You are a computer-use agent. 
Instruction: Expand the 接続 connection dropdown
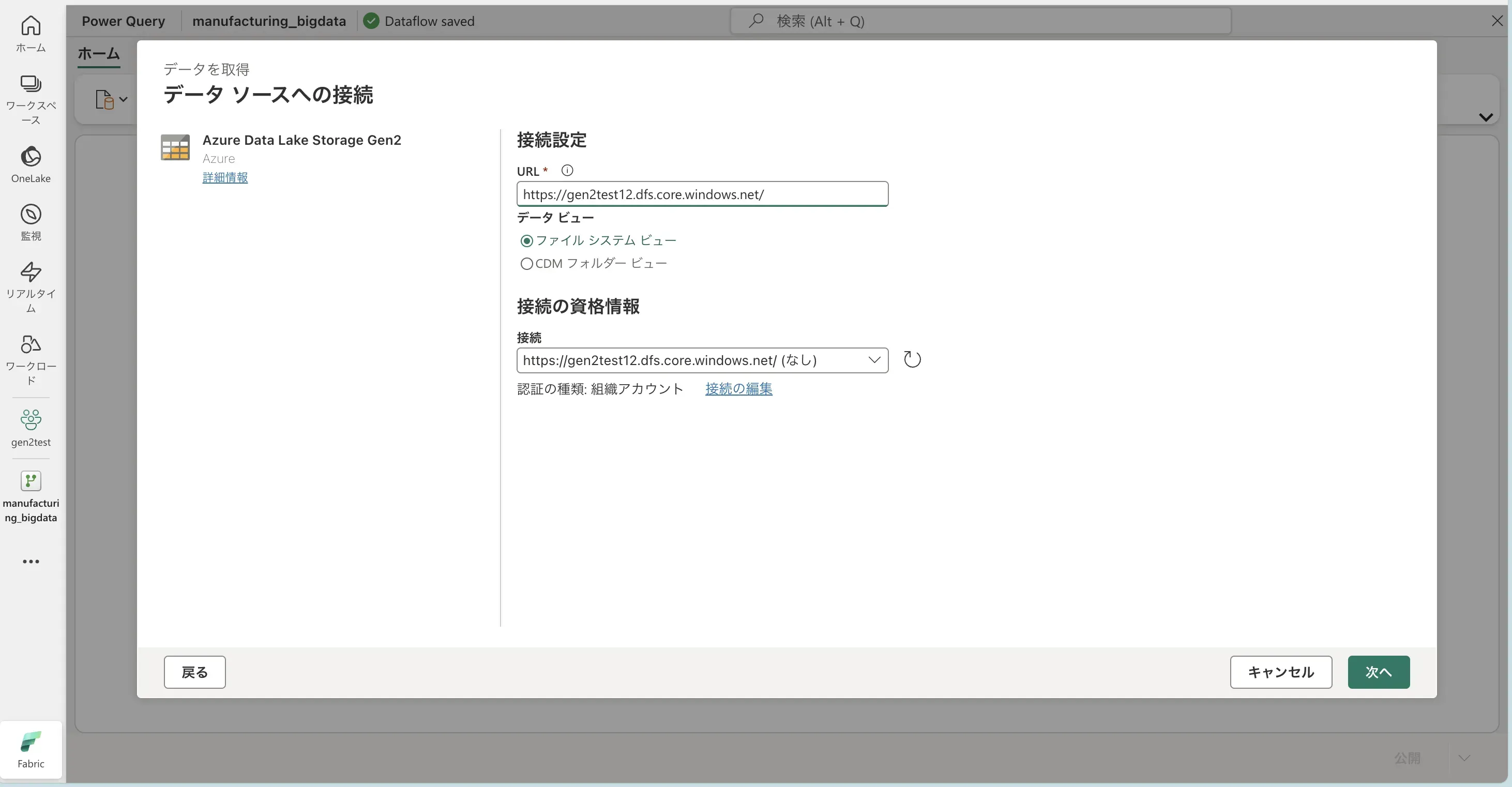(x=874, y=360)
